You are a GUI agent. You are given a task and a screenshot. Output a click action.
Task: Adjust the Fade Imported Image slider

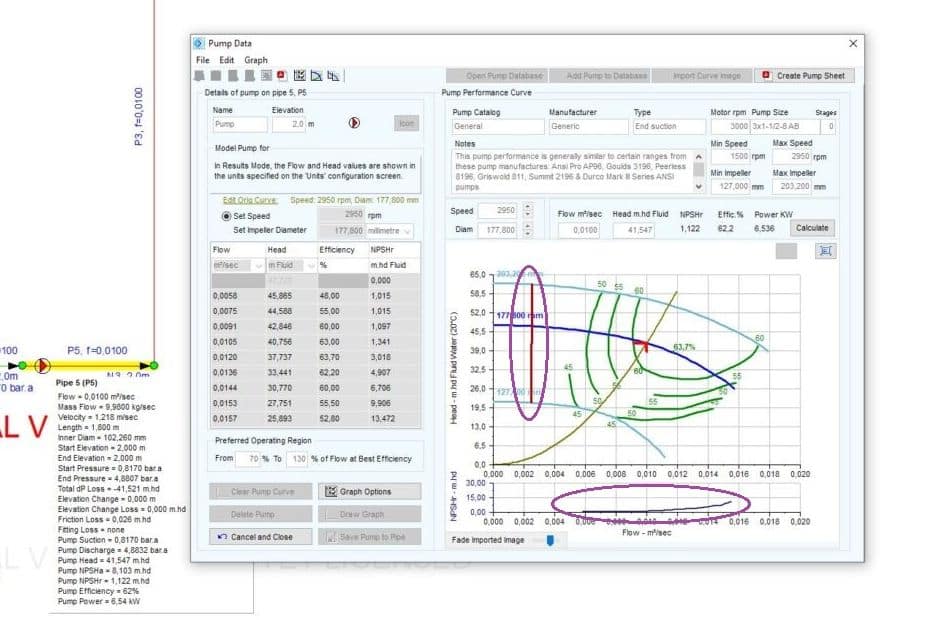pos(550,540)
